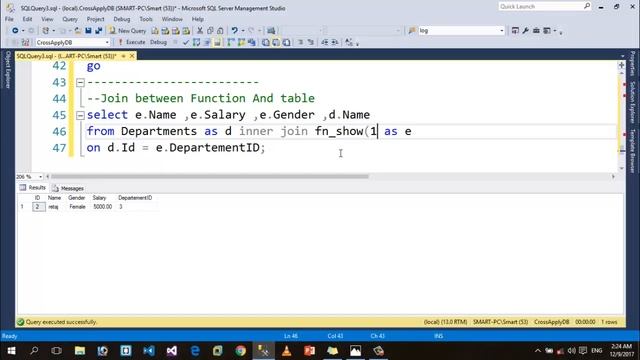Open Visual Studio from the taskbar
Screen dimensions: 640x360
click(172, 351)
